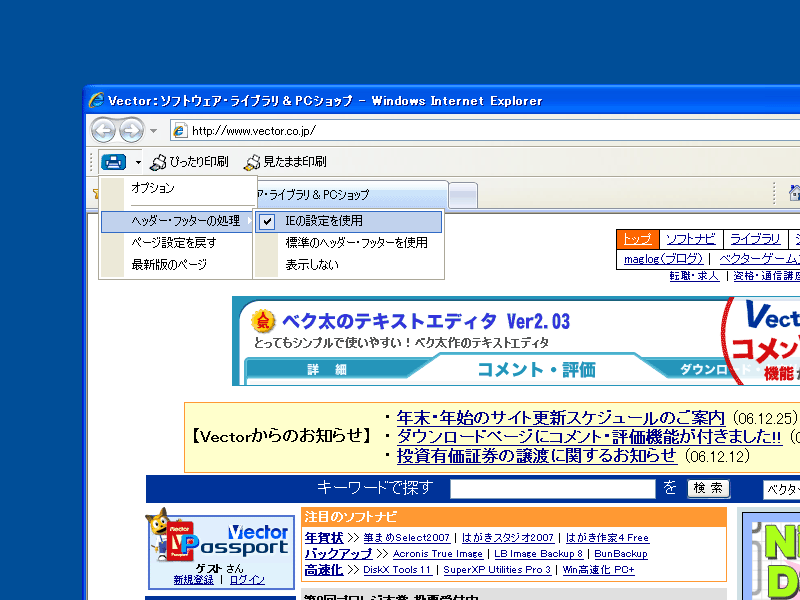Open the ソフトナビ navigation link

[x=691, y=239]
